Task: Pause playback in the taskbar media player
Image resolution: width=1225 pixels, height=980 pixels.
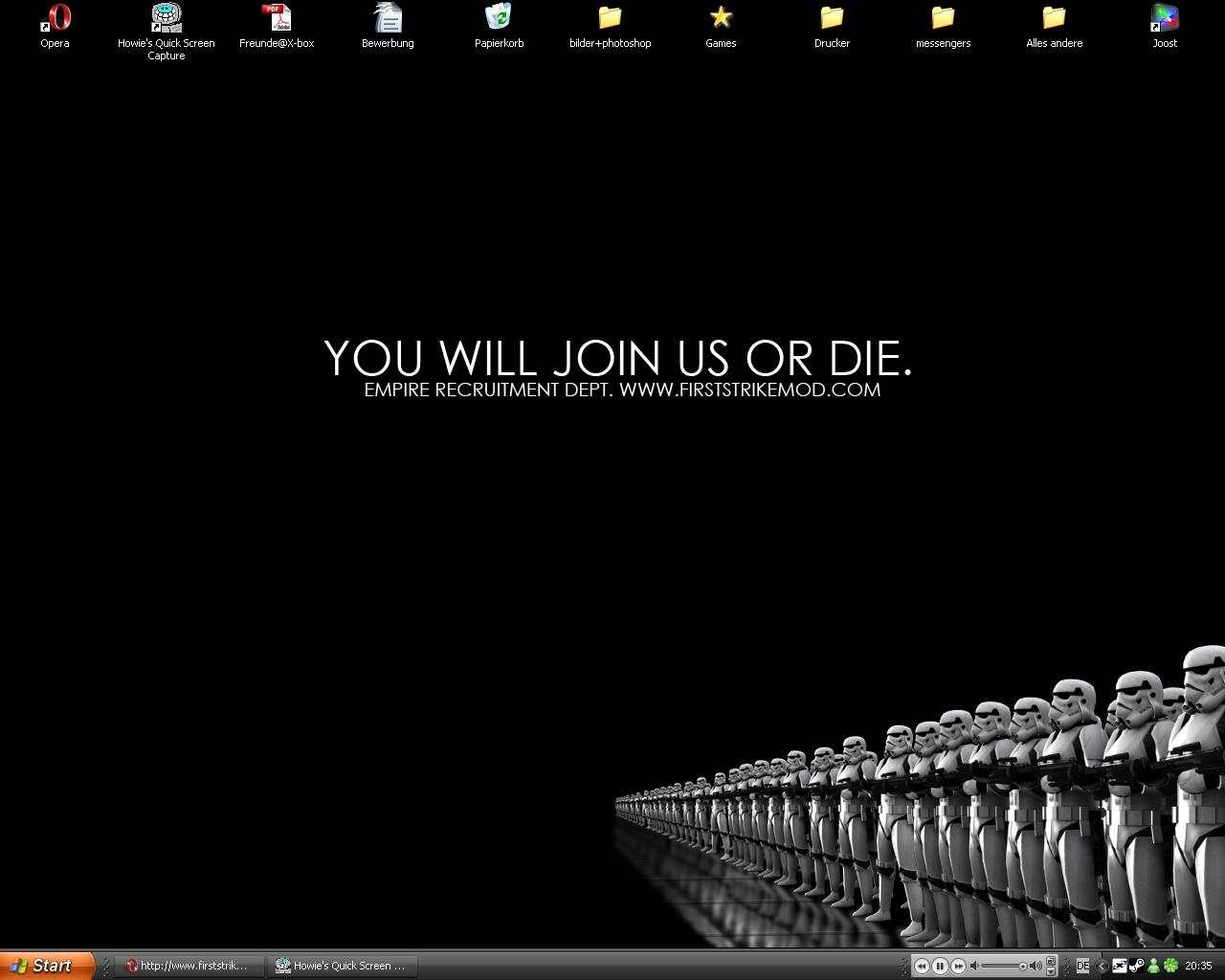Action: (x=940, y=967)
